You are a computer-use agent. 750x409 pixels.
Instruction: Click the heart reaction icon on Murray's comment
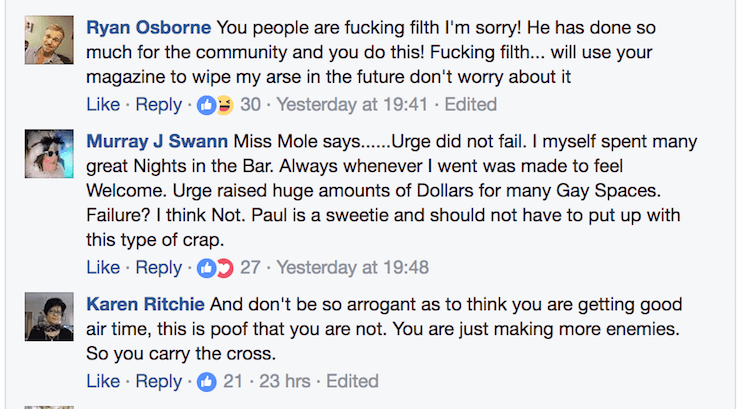tap(224, 267)
